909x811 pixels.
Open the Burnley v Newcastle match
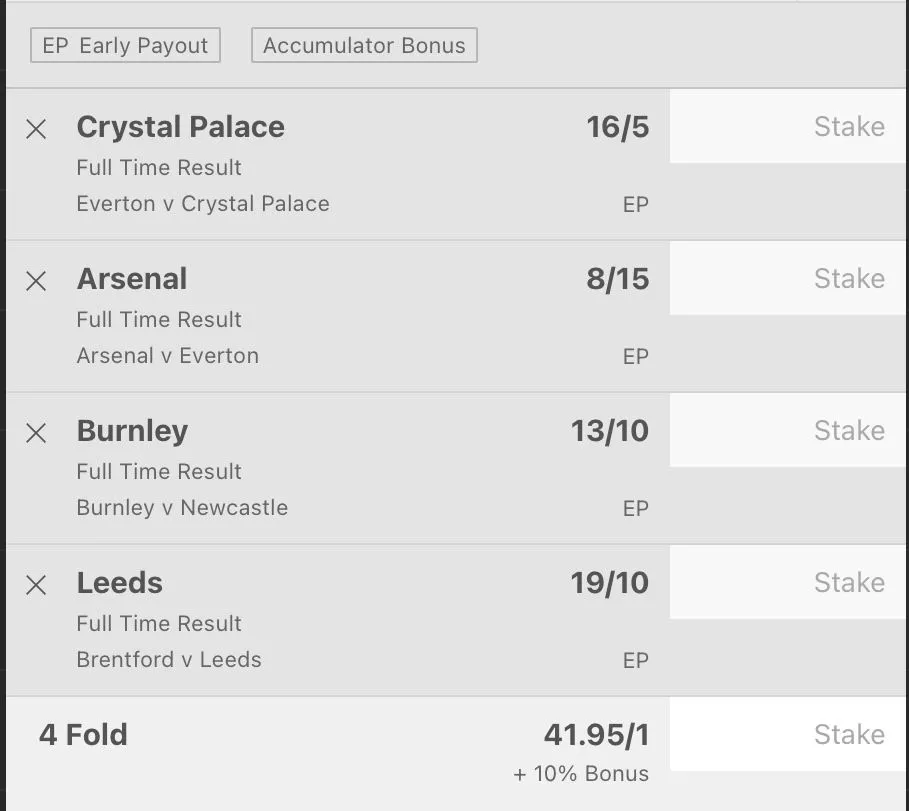point(182,508)
